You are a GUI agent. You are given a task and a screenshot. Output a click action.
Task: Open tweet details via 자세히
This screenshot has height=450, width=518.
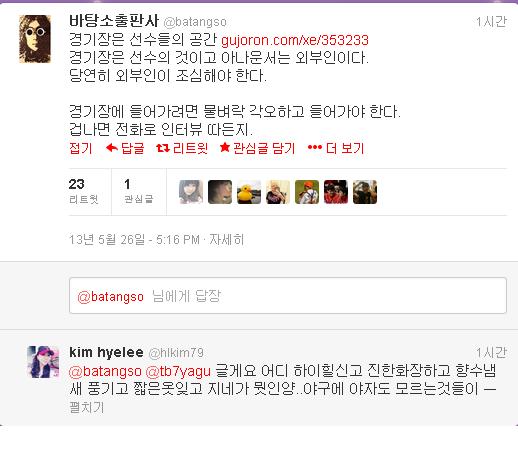[x=227, y=239]
